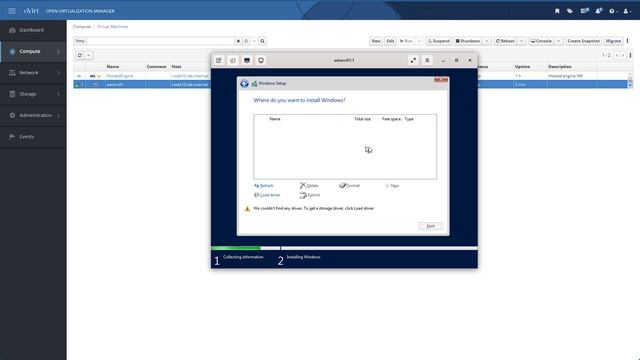The image size is (640, 360).
Task: Click the Suspend button
Action: [439, 41]
